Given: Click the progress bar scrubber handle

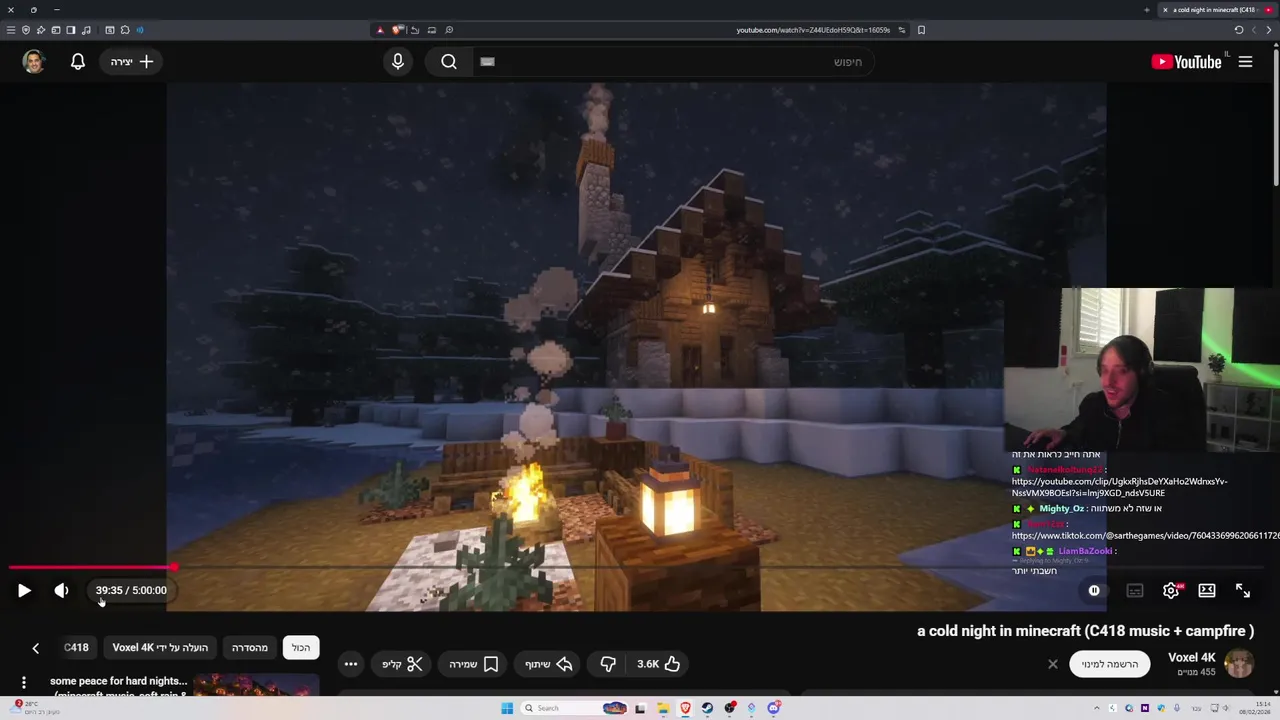Looking at the screenshot, I should pos(174,568).
